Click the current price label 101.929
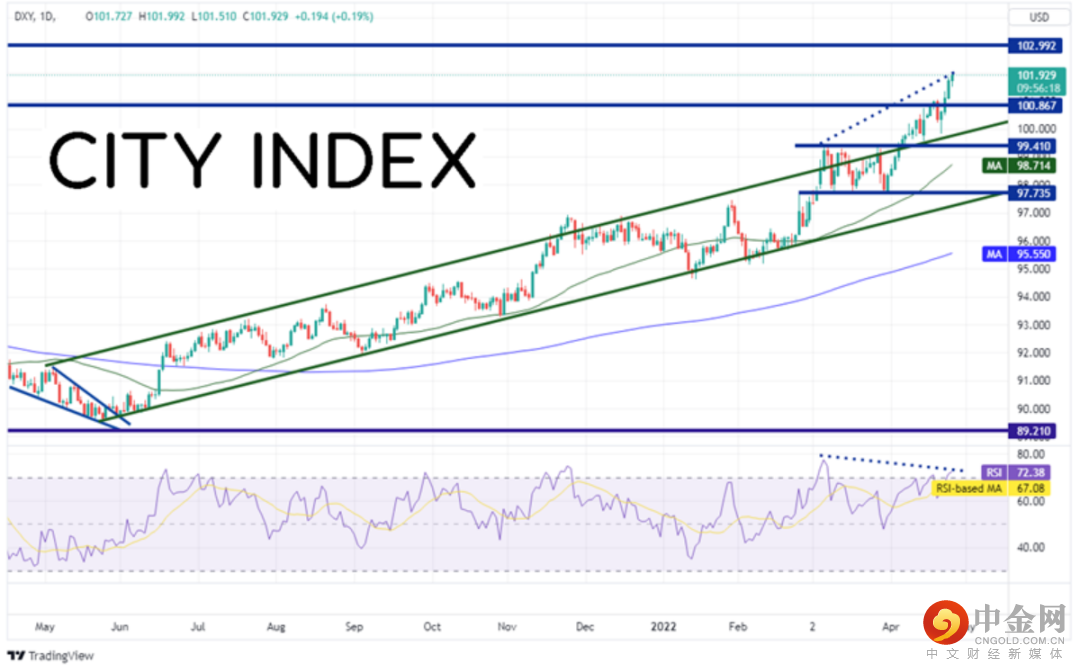The image size is (1080, 672). tap(1037, 75)
